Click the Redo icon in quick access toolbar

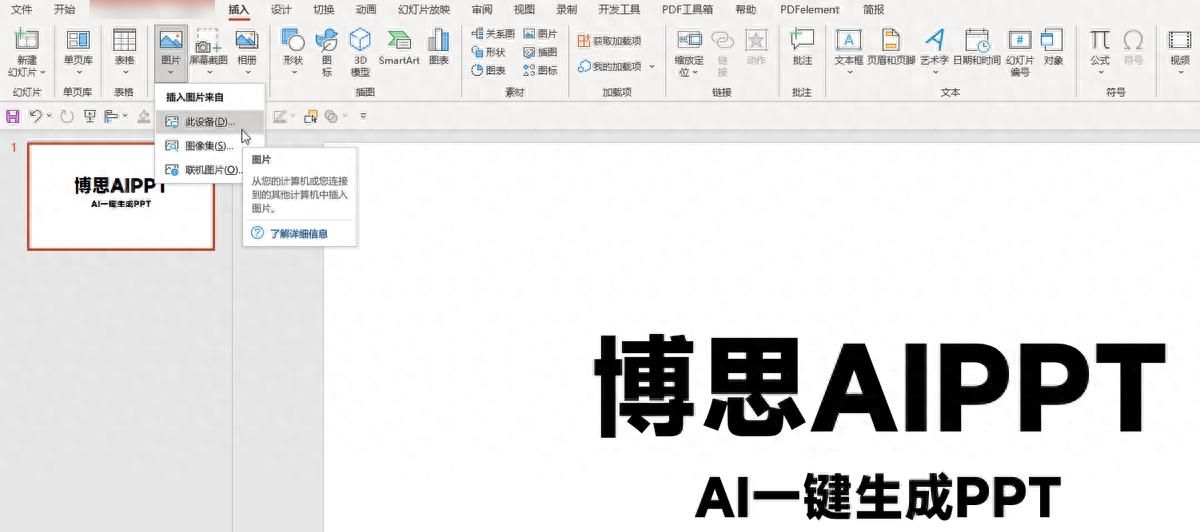tap(67, 116)
